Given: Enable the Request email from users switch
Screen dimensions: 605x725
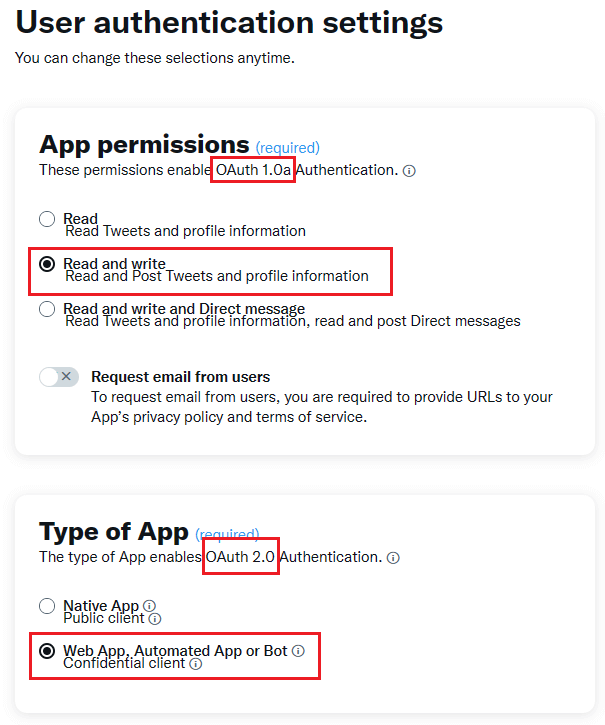Looking at the screenshot, I should (58, 377).
